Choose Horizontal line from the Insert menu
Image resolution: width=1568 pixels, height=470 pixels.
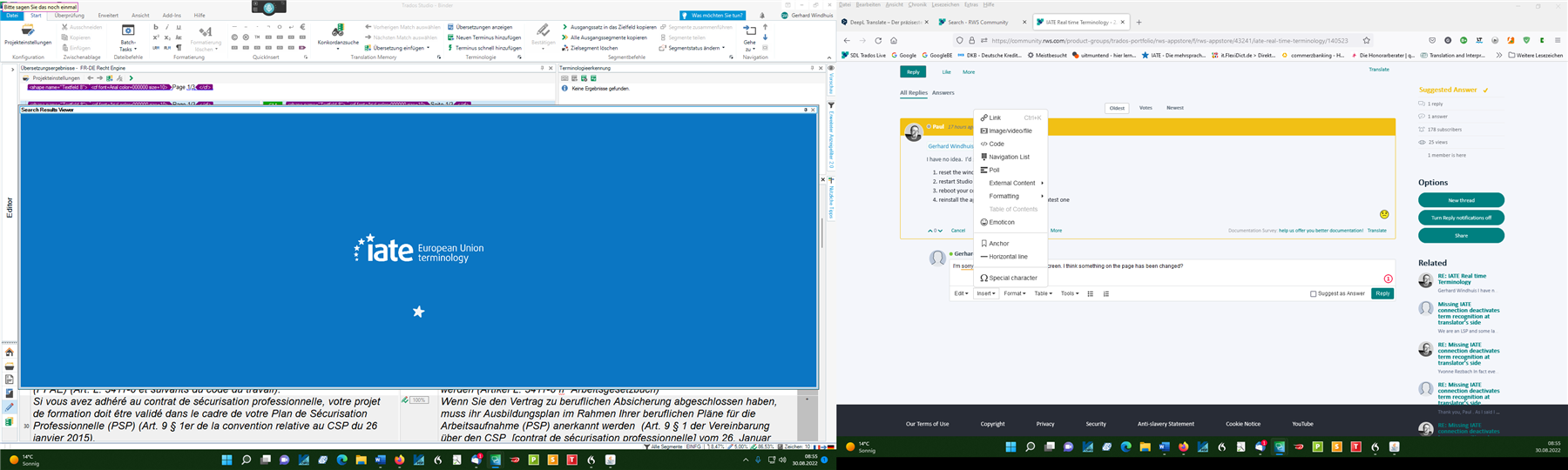pyautogui.click(x=1010, y=257)
